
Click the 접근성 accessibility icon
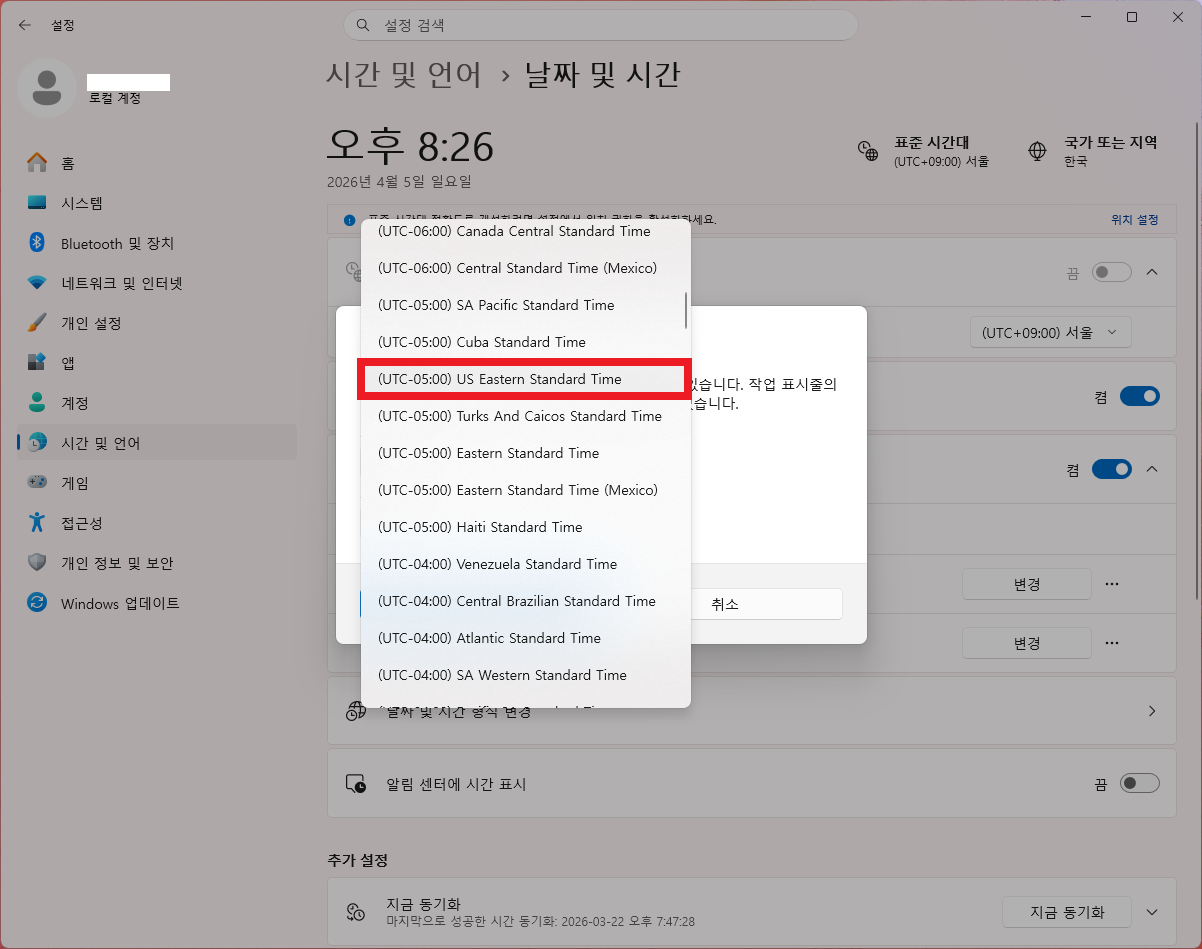click(x=37, y=523)
